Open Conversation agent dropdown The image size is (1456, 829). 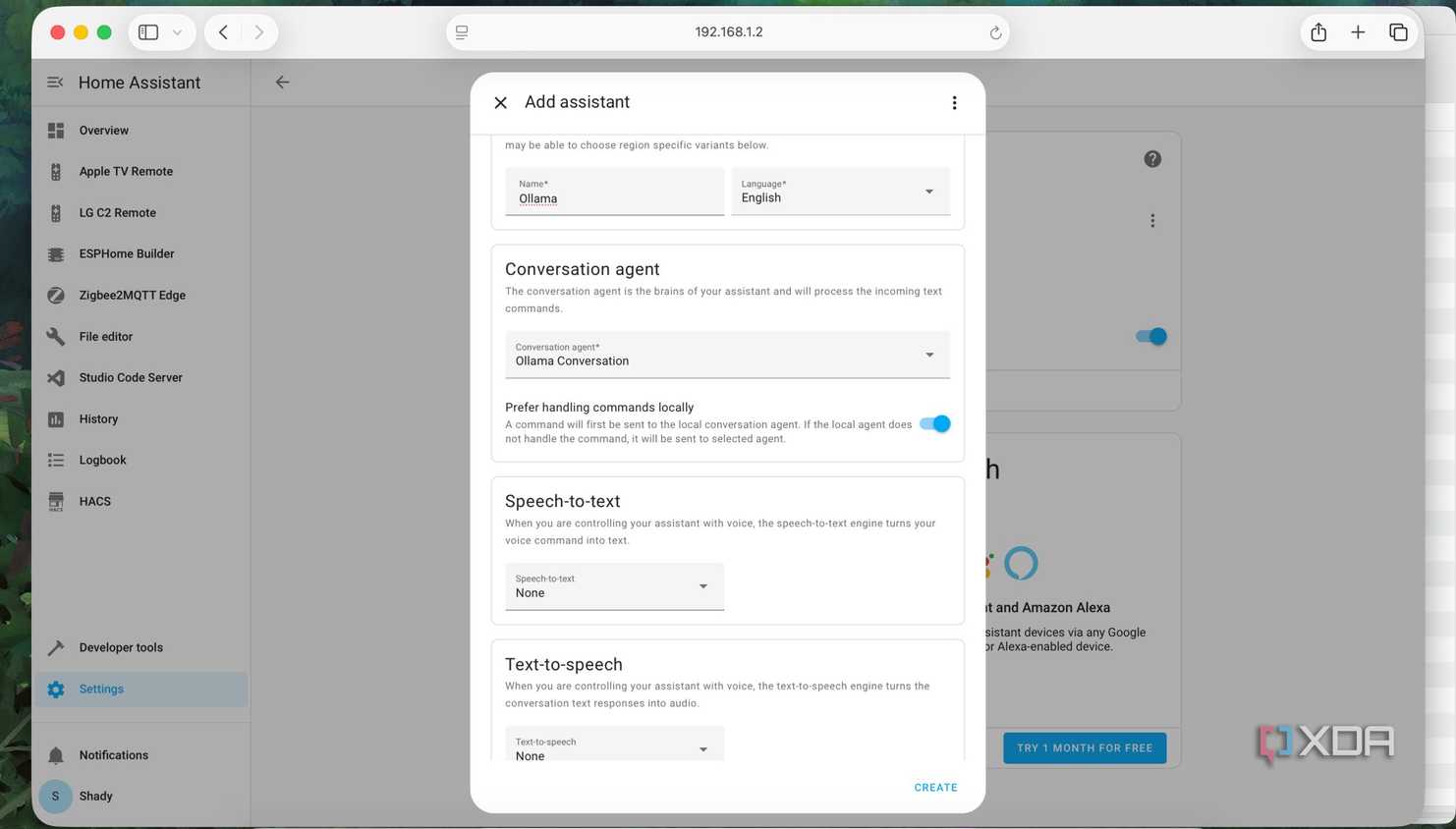coord(727,355)
